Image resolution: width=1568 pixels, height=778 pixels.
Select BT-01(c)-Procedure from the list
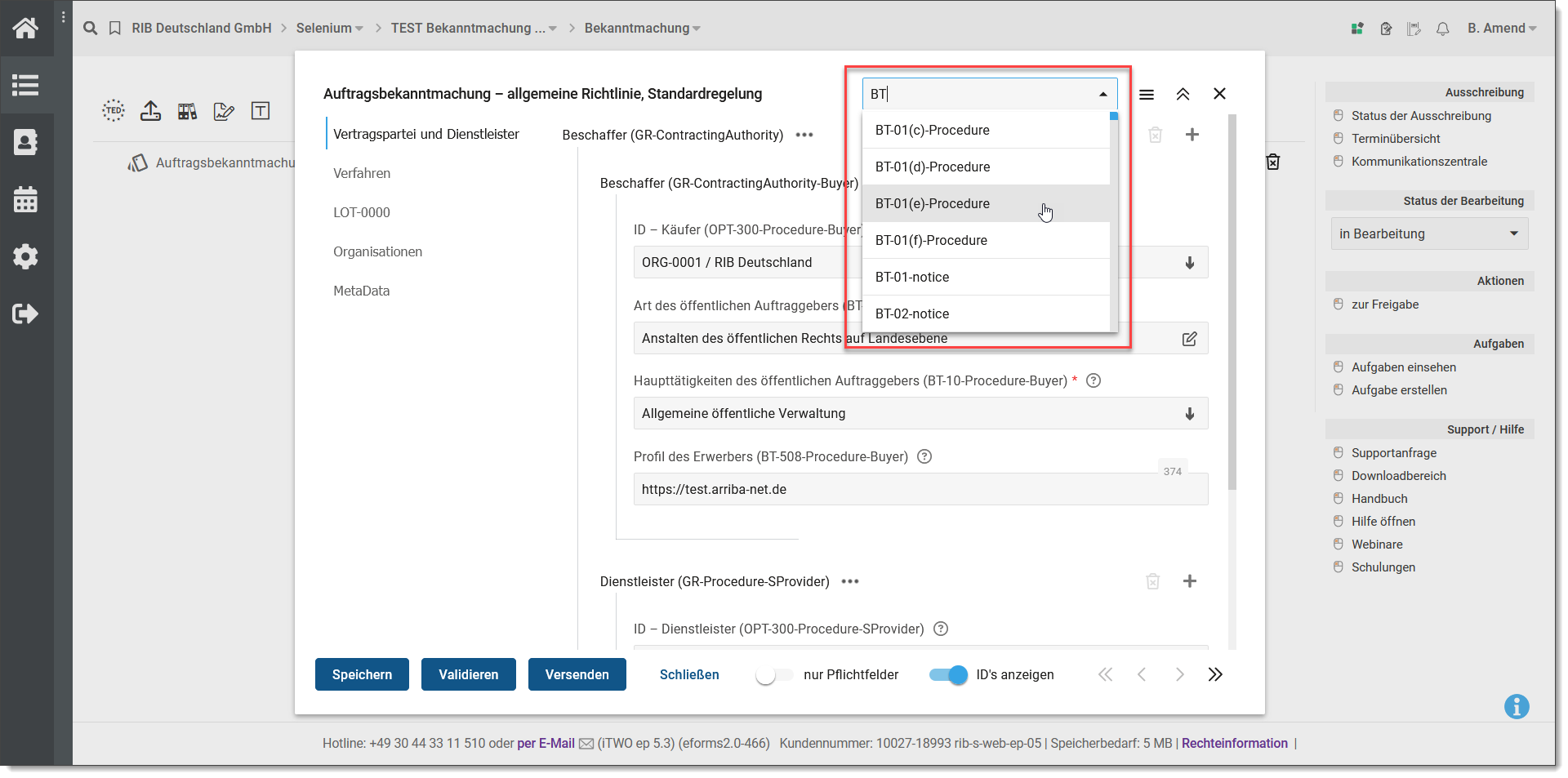click(986, 130)
